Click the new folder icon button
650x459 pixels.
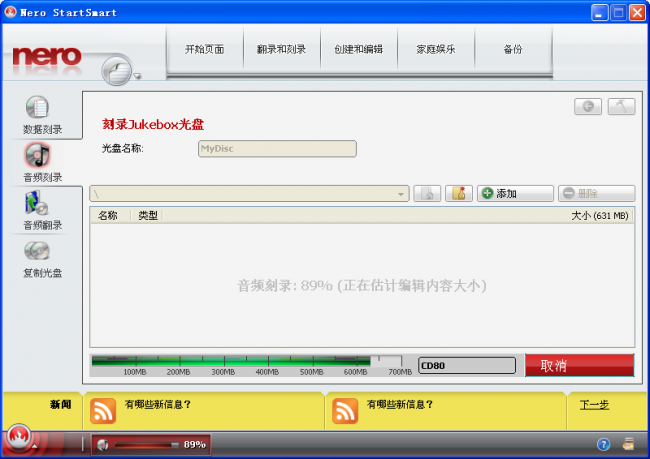click(x=459, y=194)
